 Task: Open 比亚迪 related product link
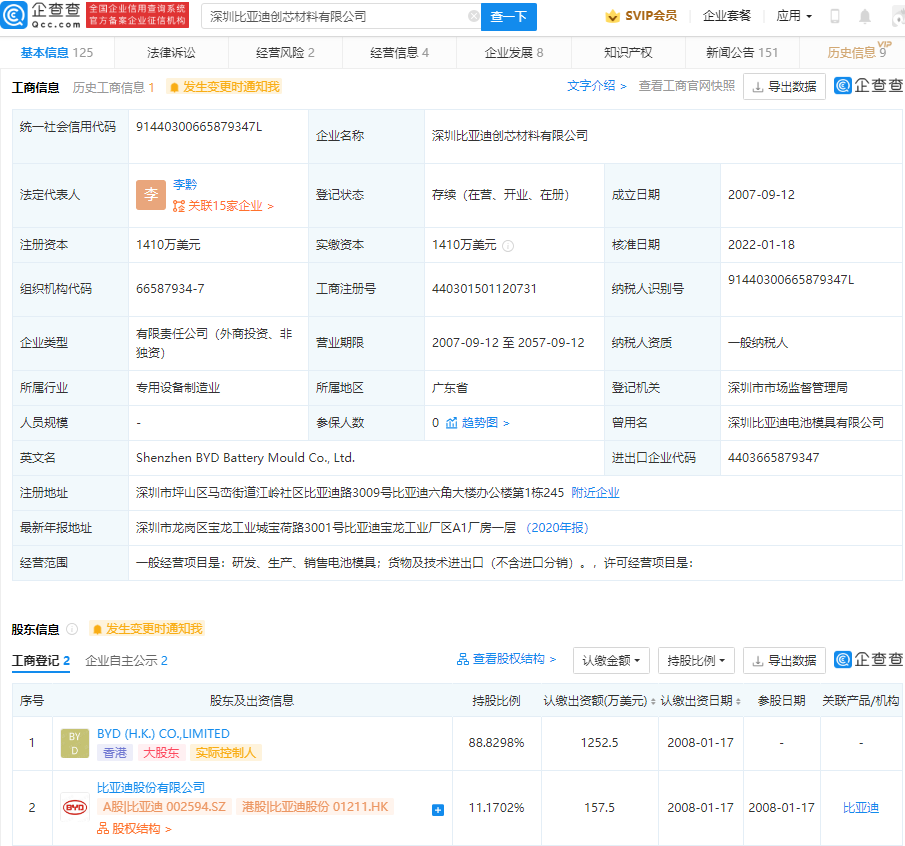point(861,808)
